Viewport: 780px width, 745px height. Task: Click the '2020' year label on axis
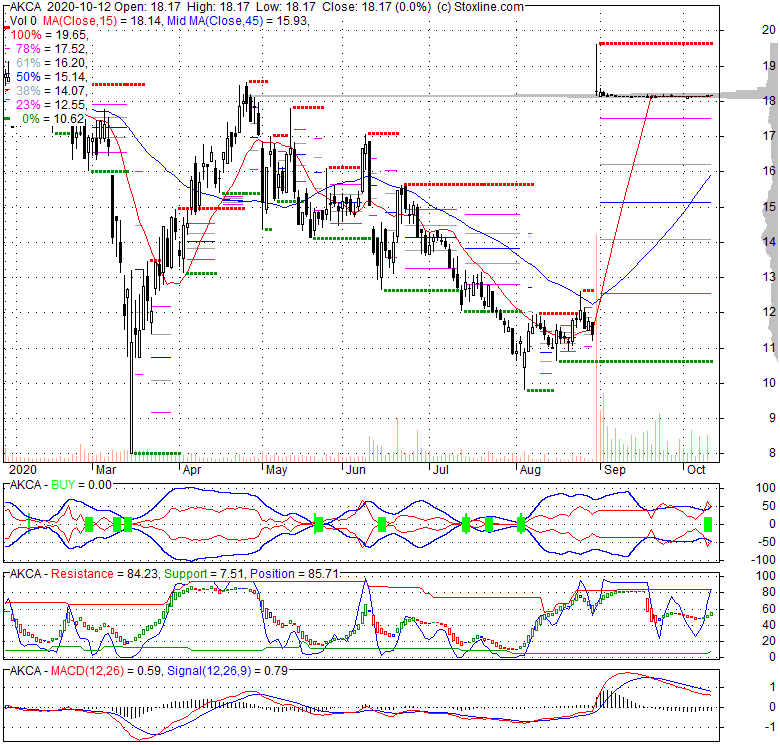coord(23,470)
